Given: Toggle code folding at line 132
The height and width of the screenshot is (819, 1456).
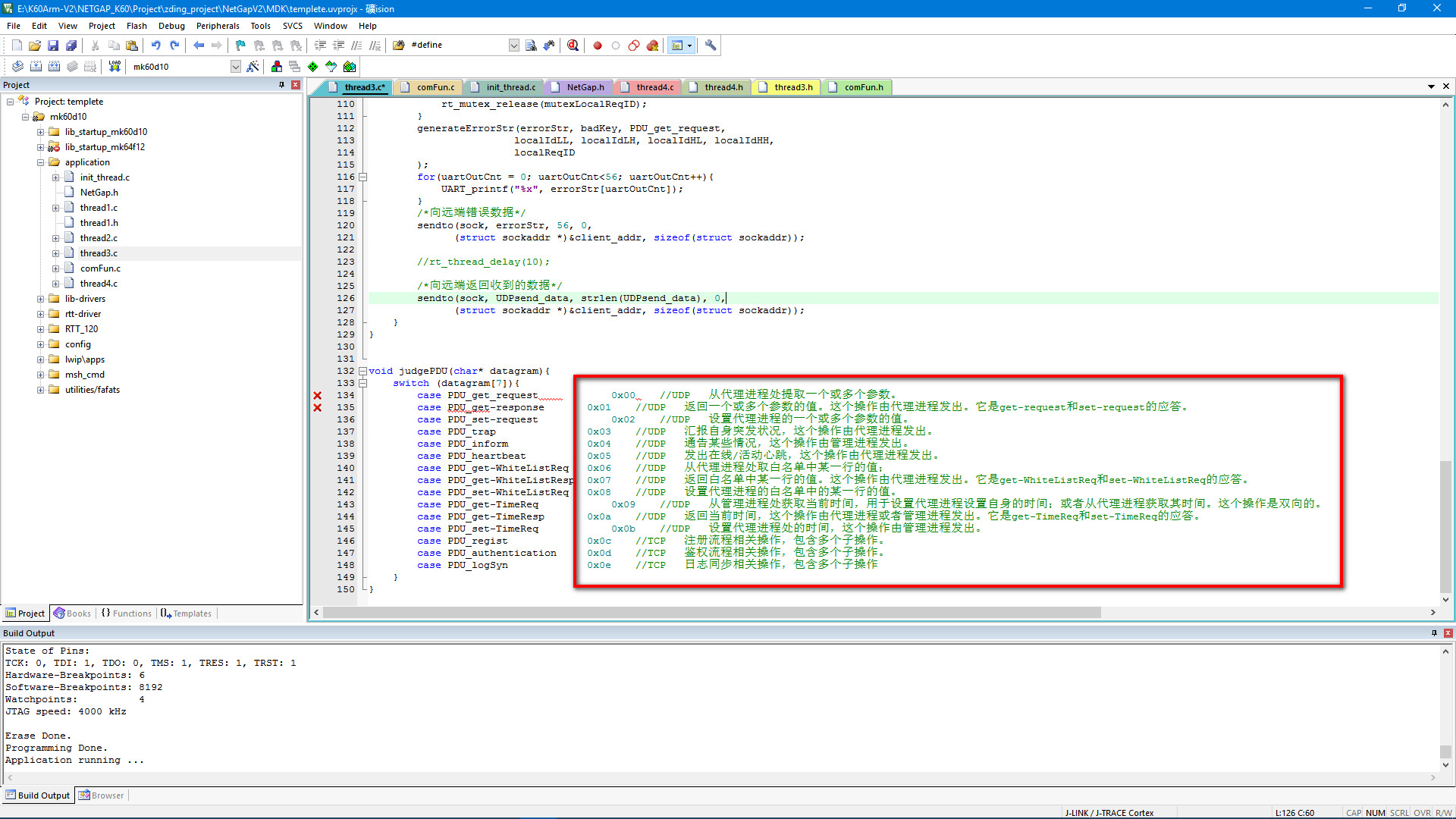Looking at the screenshot, I should click(363, 371).
